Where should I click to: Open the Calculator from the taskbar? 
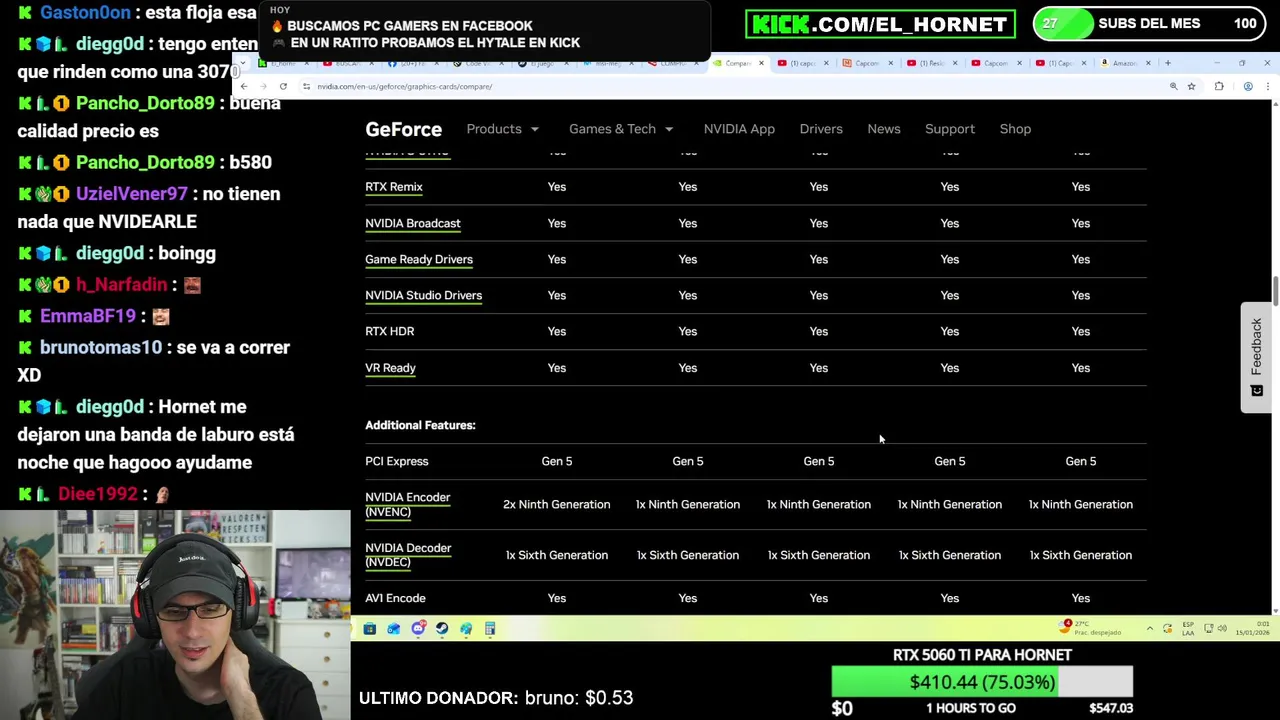click(490, 628)
